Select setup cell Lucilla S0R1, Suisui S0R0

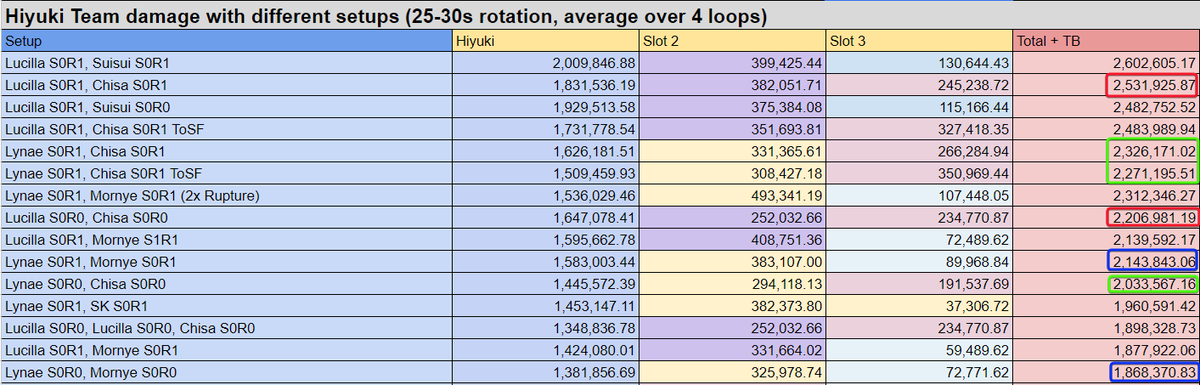pos(226,107)
